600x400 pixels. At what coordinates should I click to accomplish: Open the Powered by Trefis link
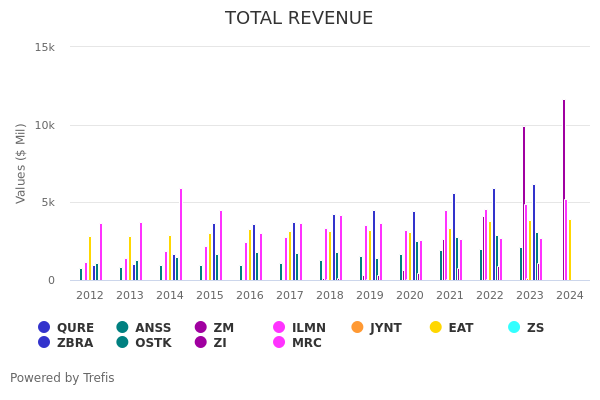62,378
